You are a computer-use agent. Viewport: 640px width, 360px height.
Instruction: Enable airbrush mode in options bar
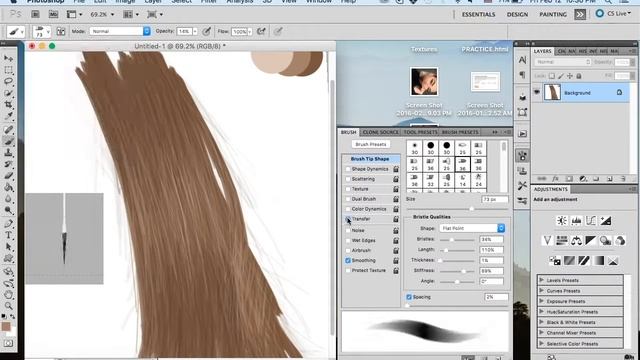click(x=261, y=31)
